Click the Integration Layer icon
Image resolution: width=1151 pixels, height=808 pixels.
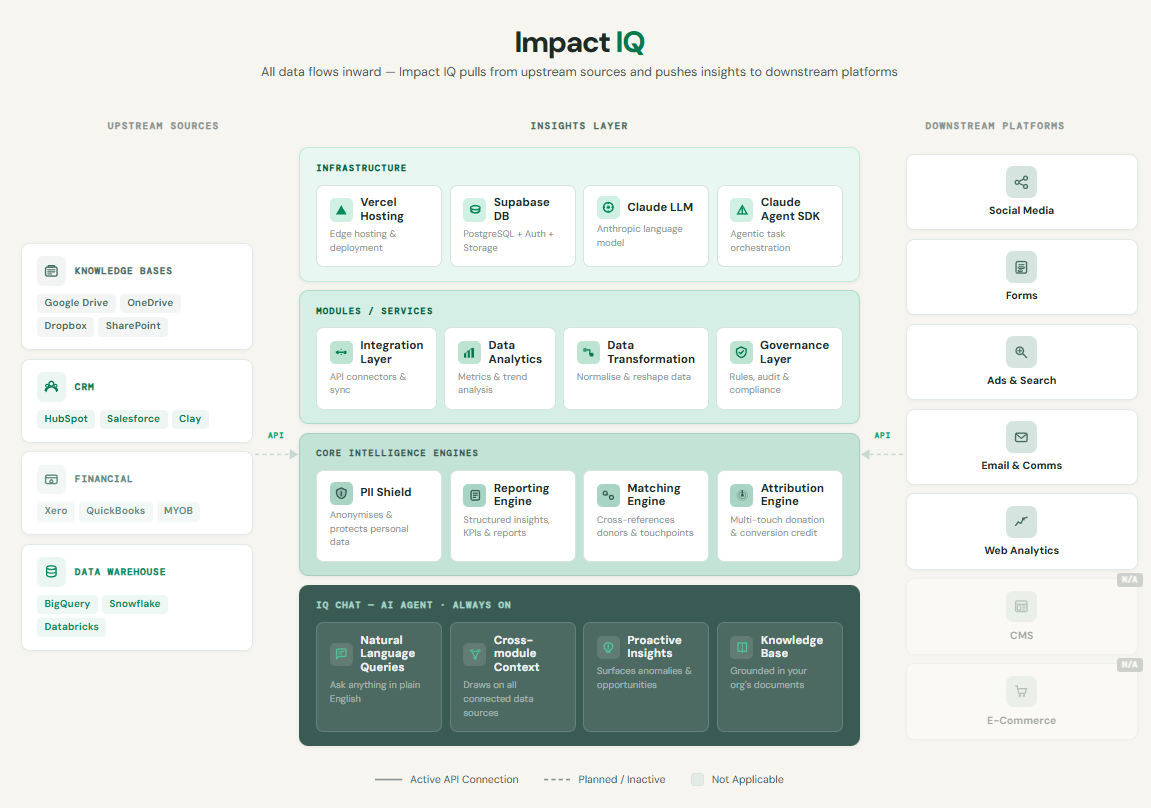pos(341,352)
